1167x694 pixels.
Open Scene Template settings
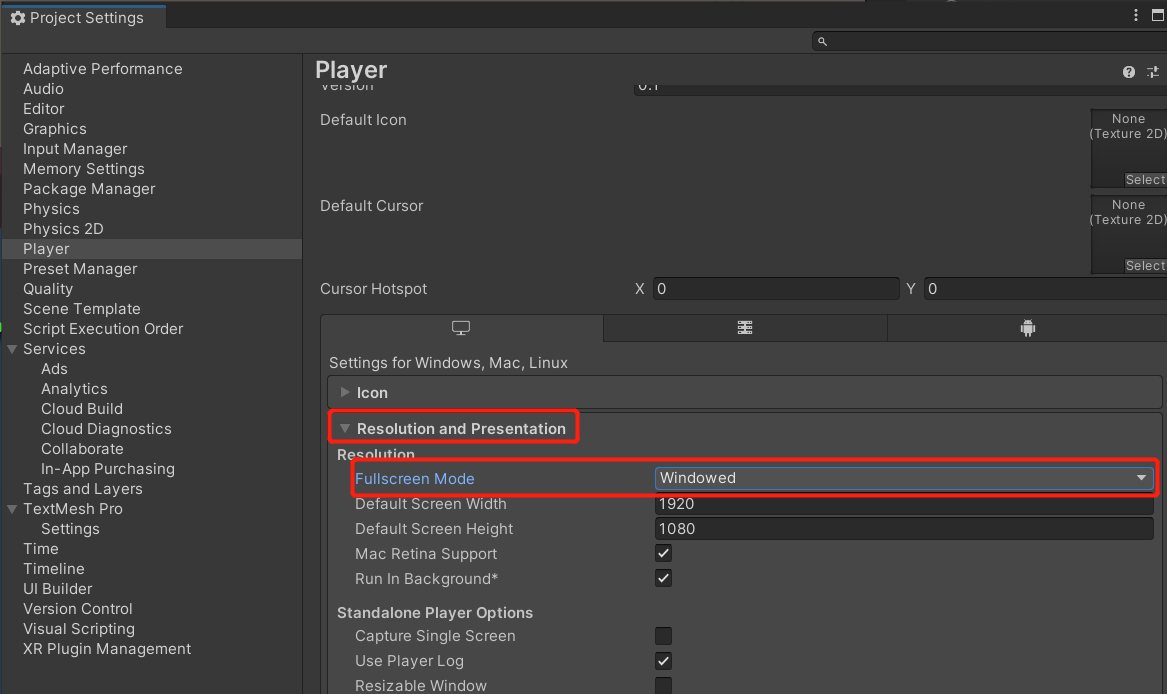pos(81,310)
